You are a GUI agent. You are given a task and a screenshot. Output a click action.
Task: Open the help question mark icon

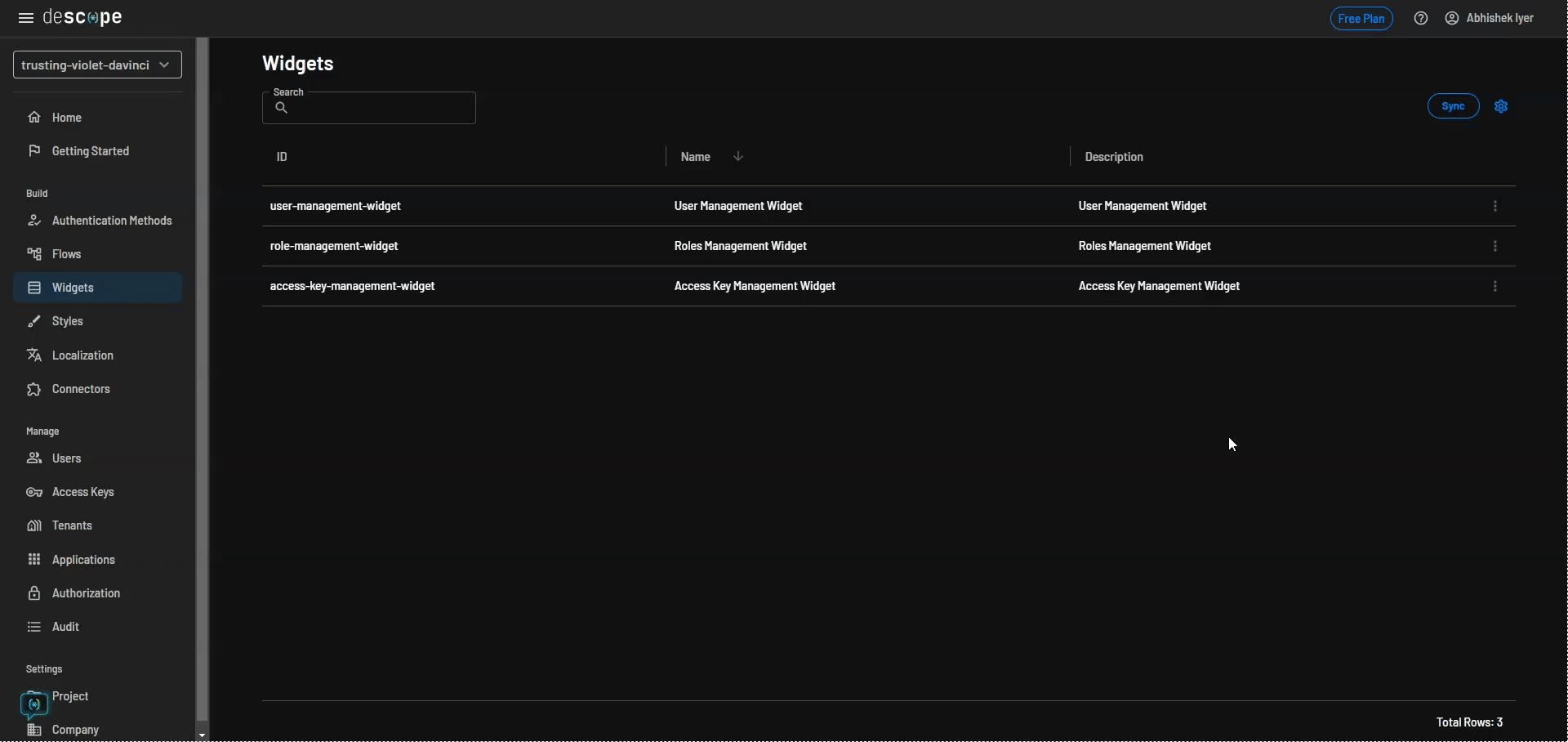(1421, 18)
